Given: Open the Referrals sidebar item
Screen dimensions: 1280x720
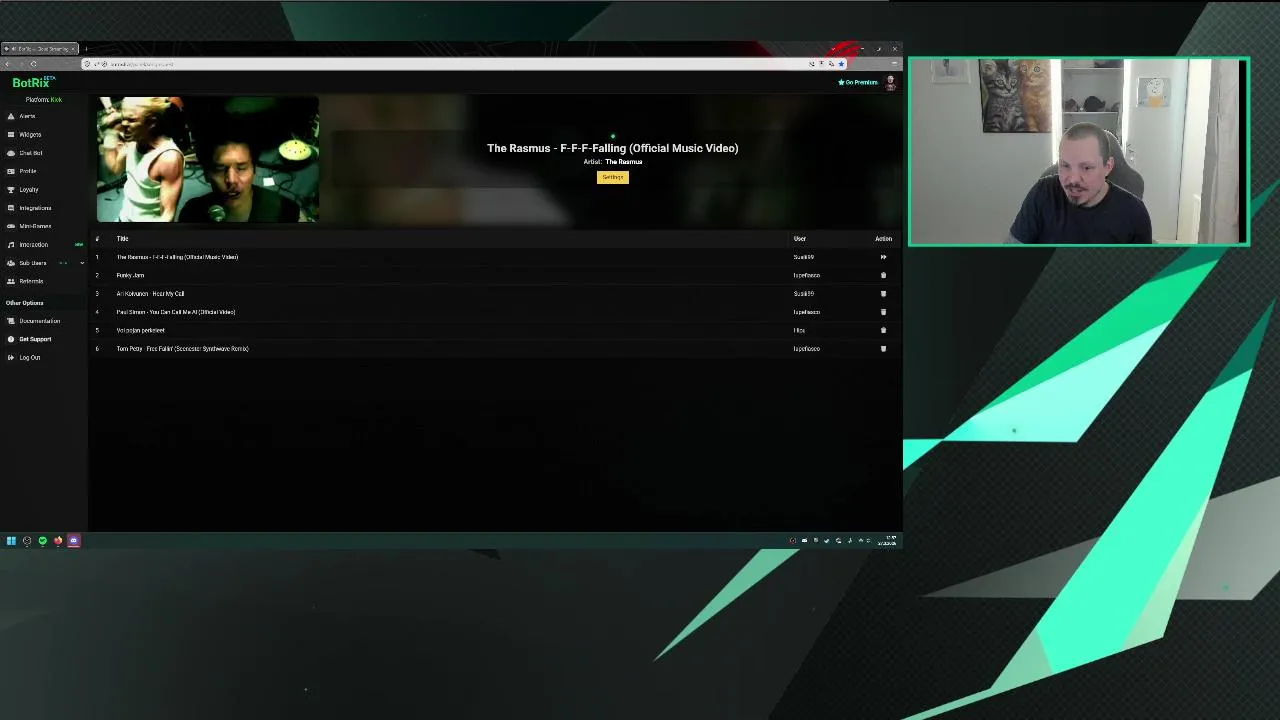Looking at the screenshot, I should click(31, 281).
